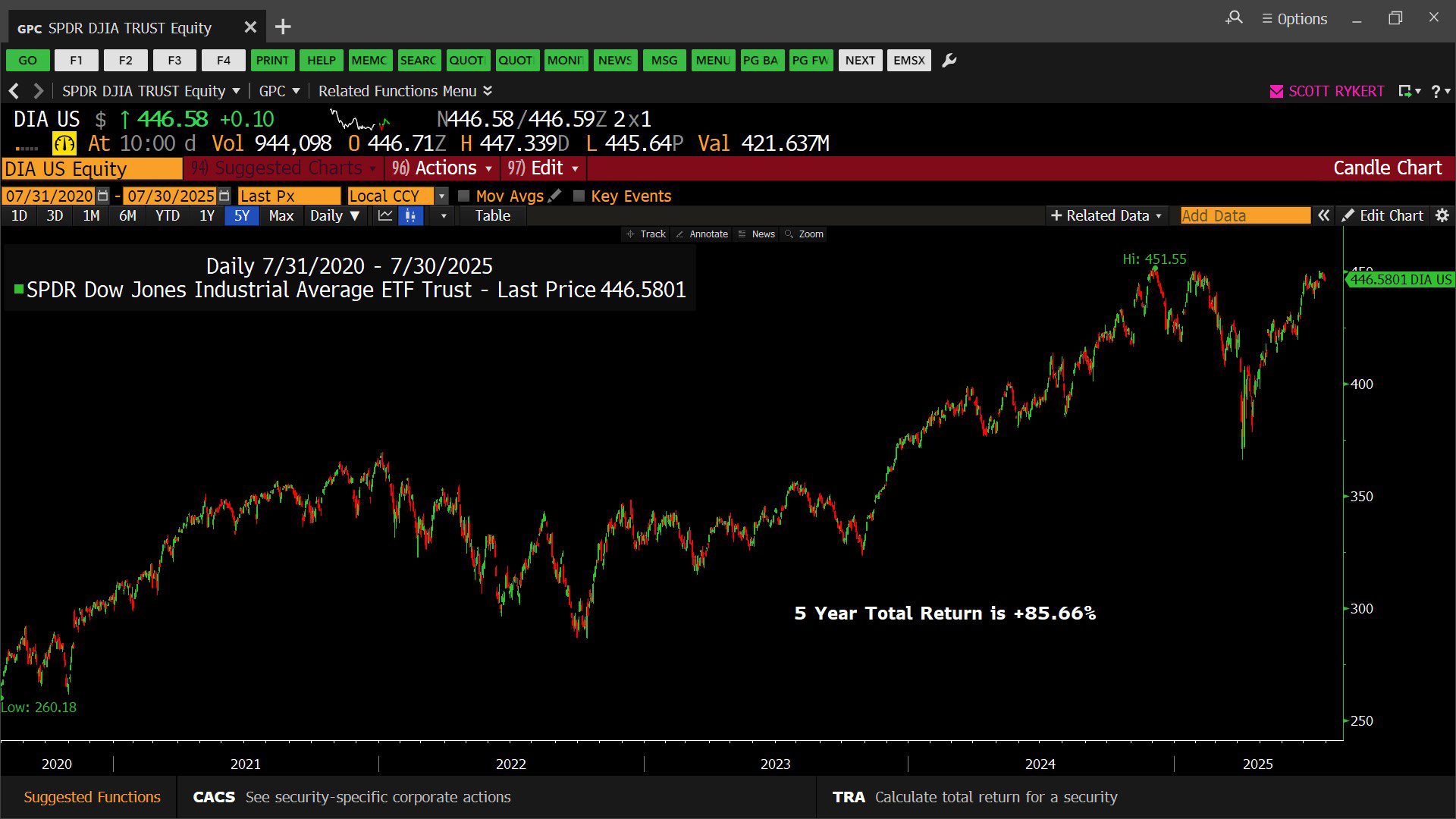The image size is (1456, 819).
Task: Expand Related Functions Menu
Action: tap(406, 91)
